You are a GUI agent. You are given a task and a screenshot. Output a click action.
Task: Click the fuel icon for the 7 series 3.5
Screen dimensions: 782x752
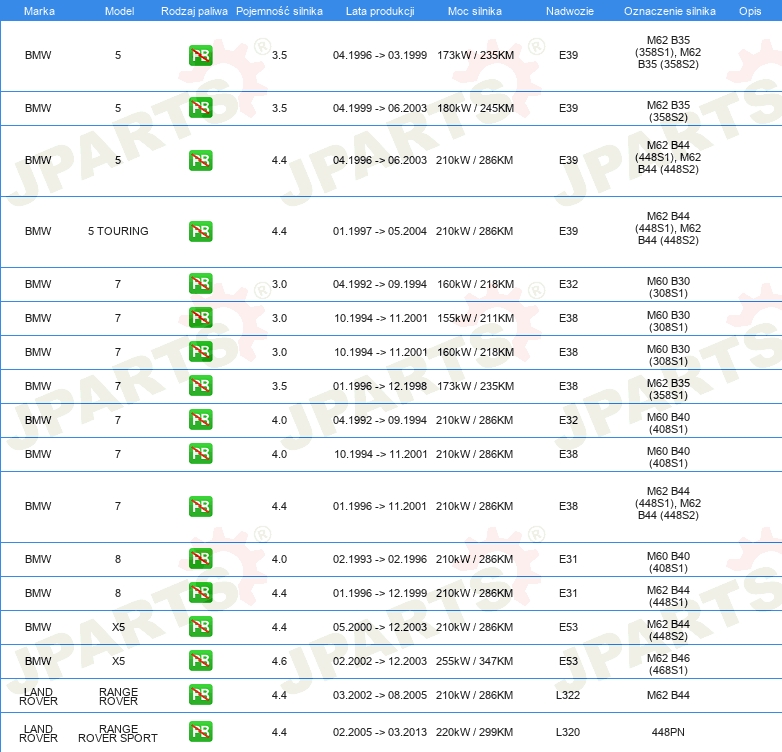(200, 386)
